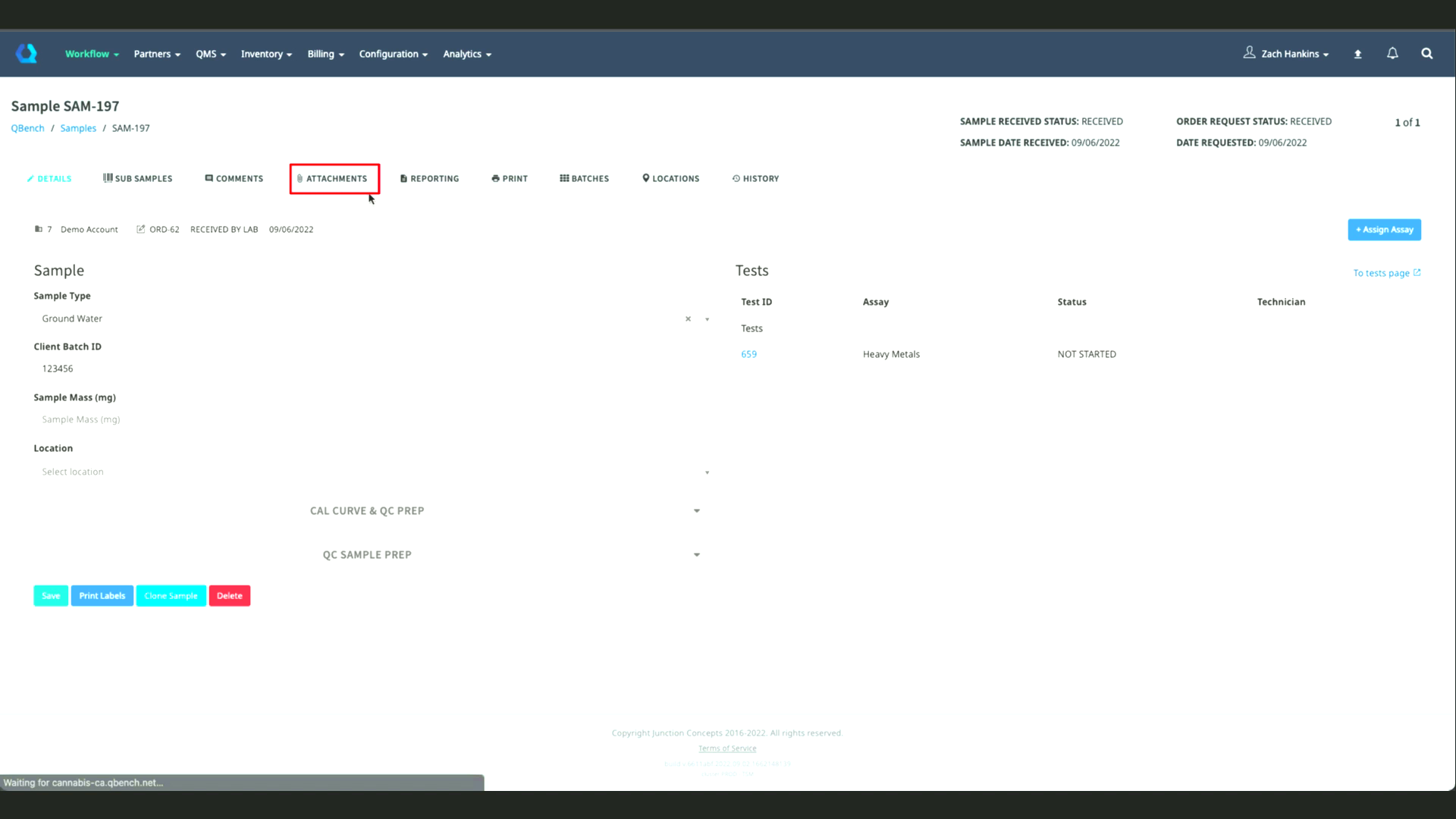The width and height of the screenshot is (1456, 819).
Task: Expand the Workflow menu
Action: point(92,54)
